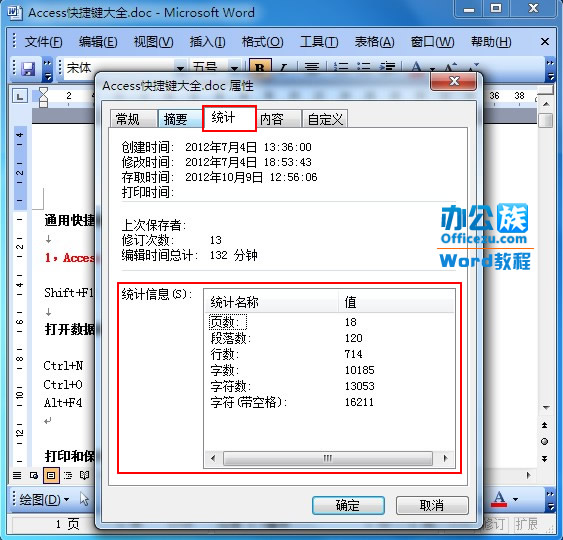563x540 pixels.
Task: Click the numbered list icon
Action: 340,68
